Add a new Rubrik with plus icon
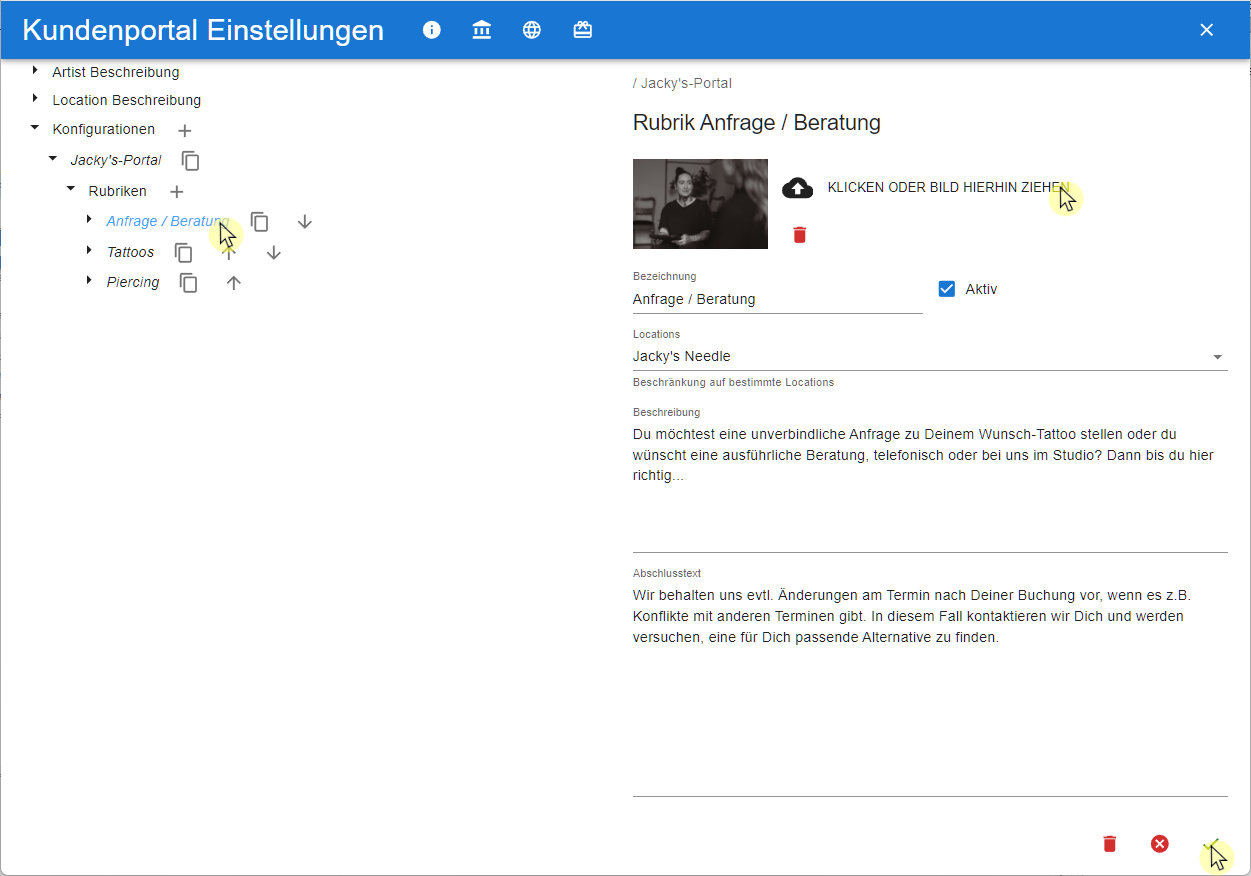This screenshot has height=876, width=1251. click(x=177, y=191)
